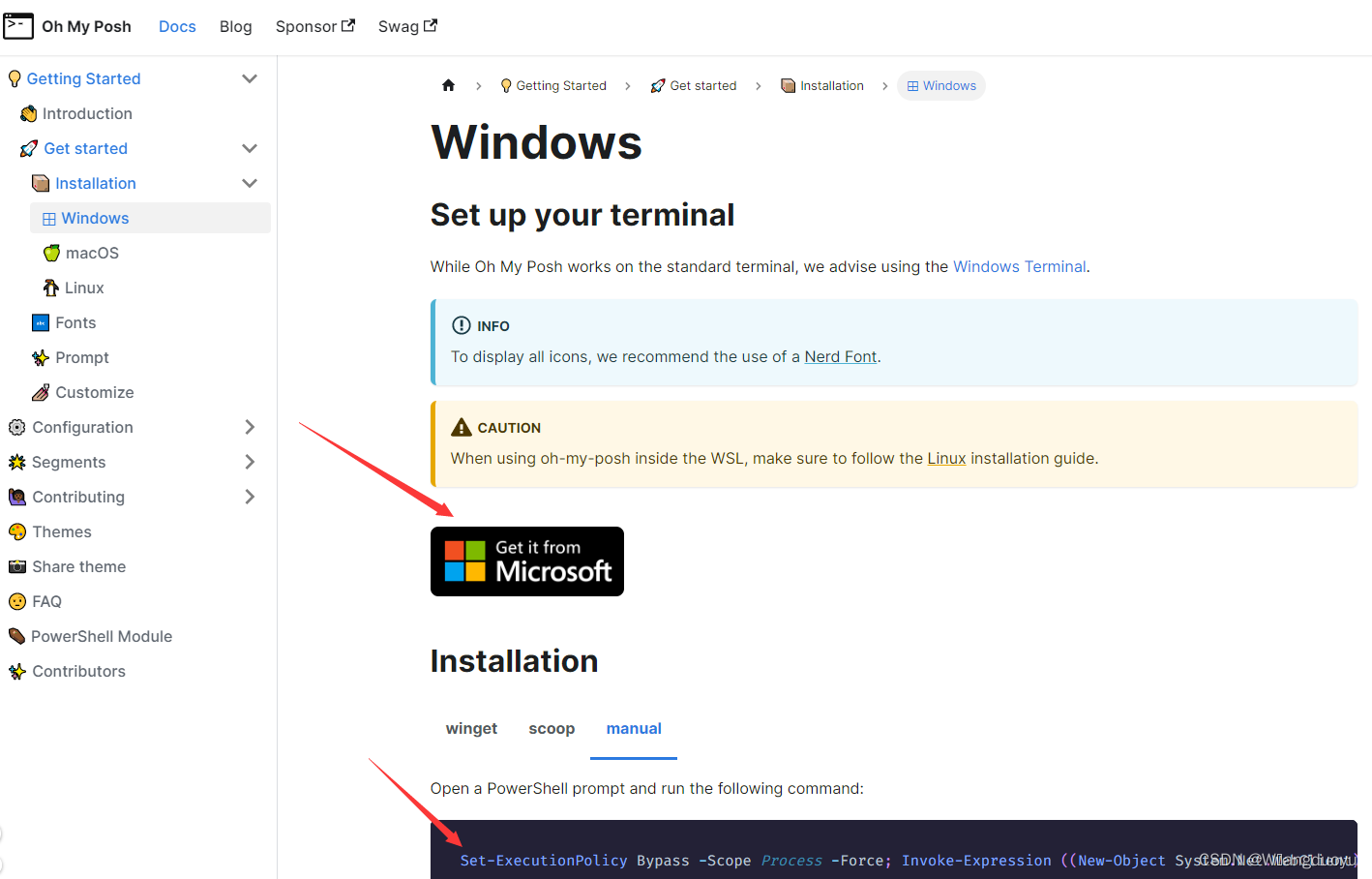Switch to the winget tab
The image size is (1372, 879).
(x=471, y=729)
